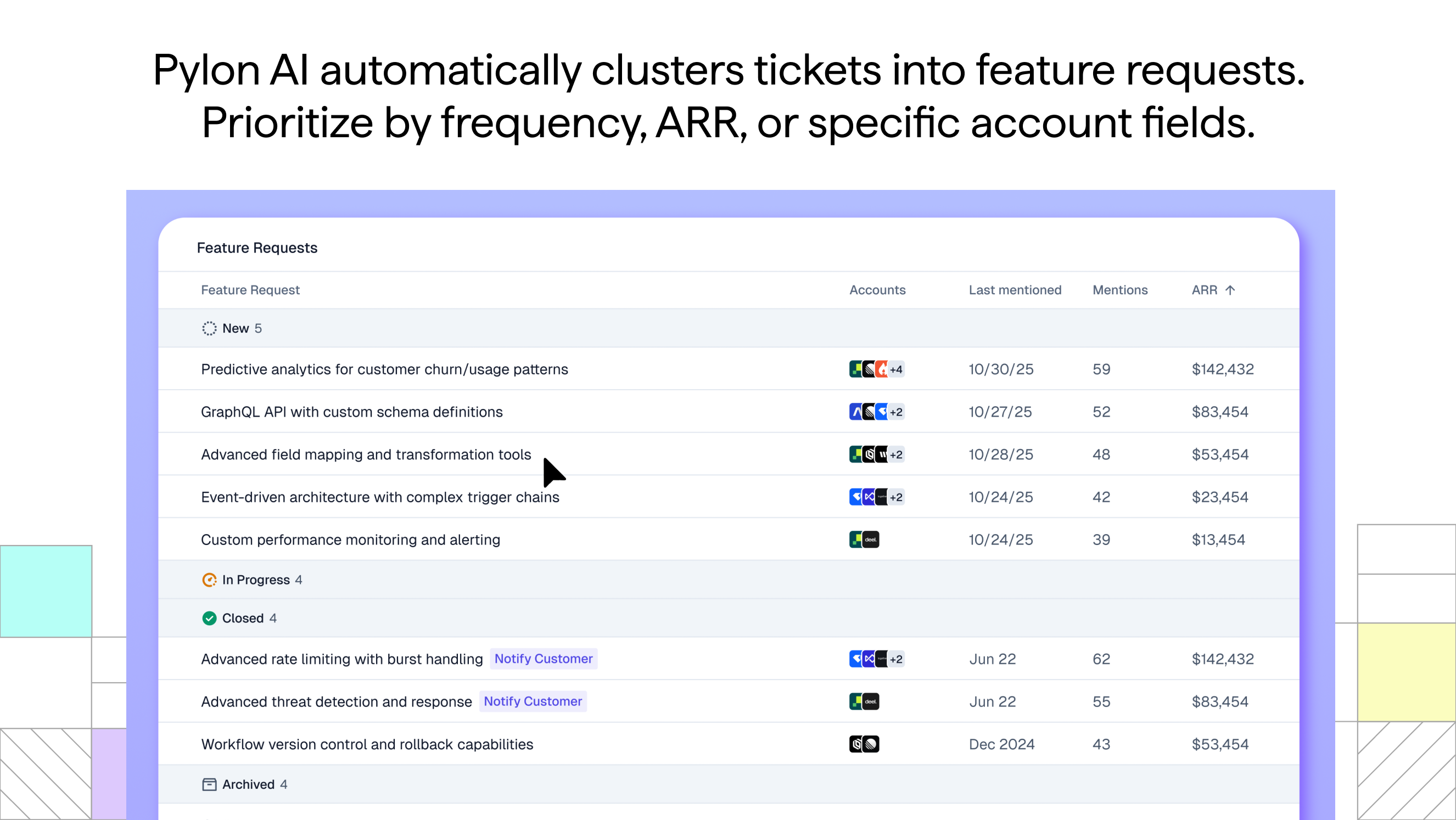Click the spinner icon next to New section
This screenshot has width=1456, height=820.
(209, 328)
